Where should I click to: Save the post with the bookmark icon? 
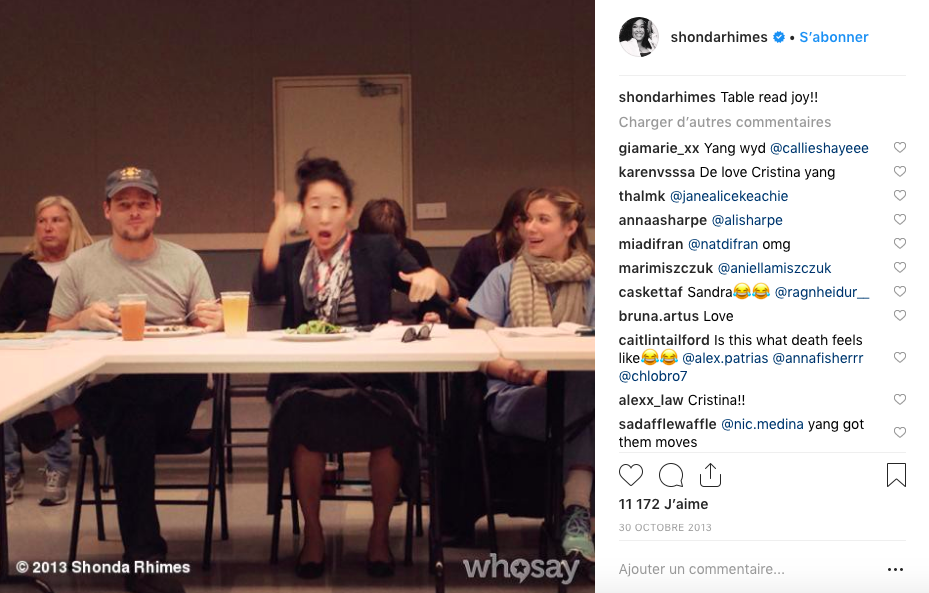coord(896,475)
